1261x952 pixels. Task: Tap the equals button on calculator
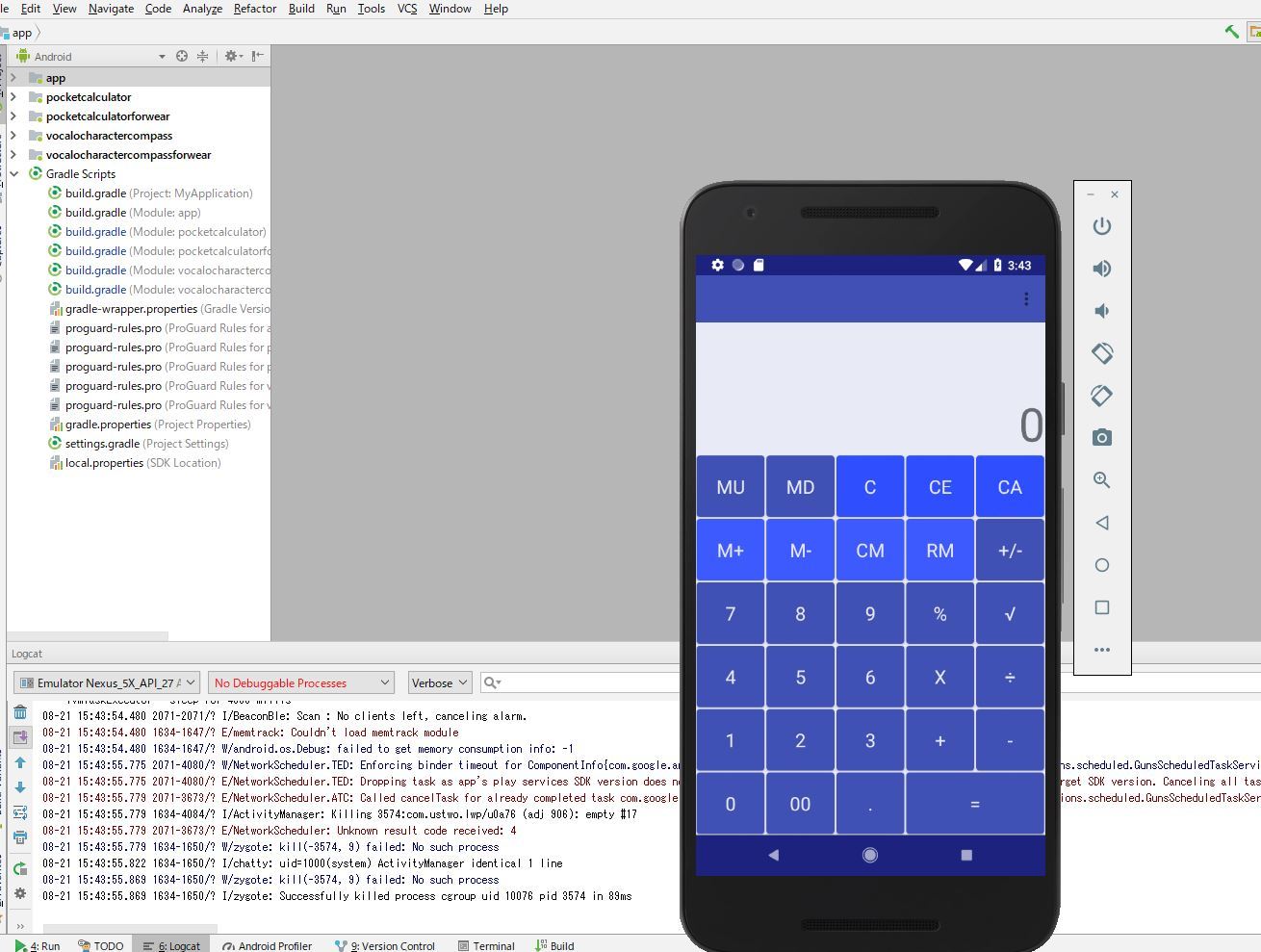tap(974, 804)
